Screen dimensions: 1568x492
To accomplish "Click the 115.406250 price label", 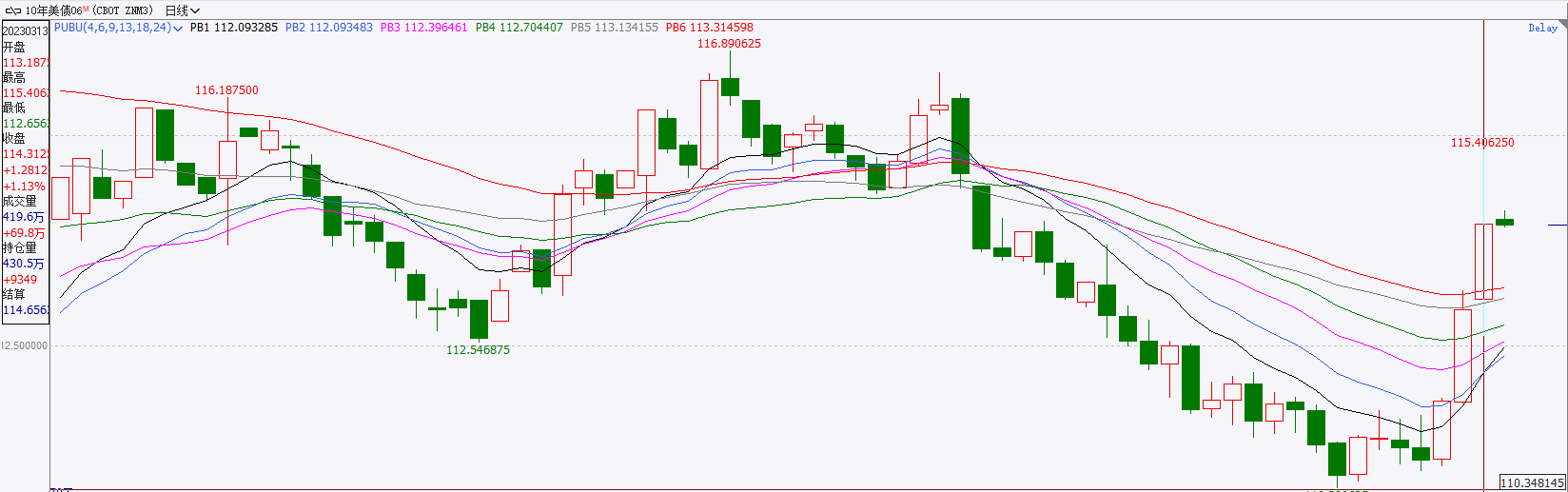I will pyautogui.click(x=1482, y=143).
